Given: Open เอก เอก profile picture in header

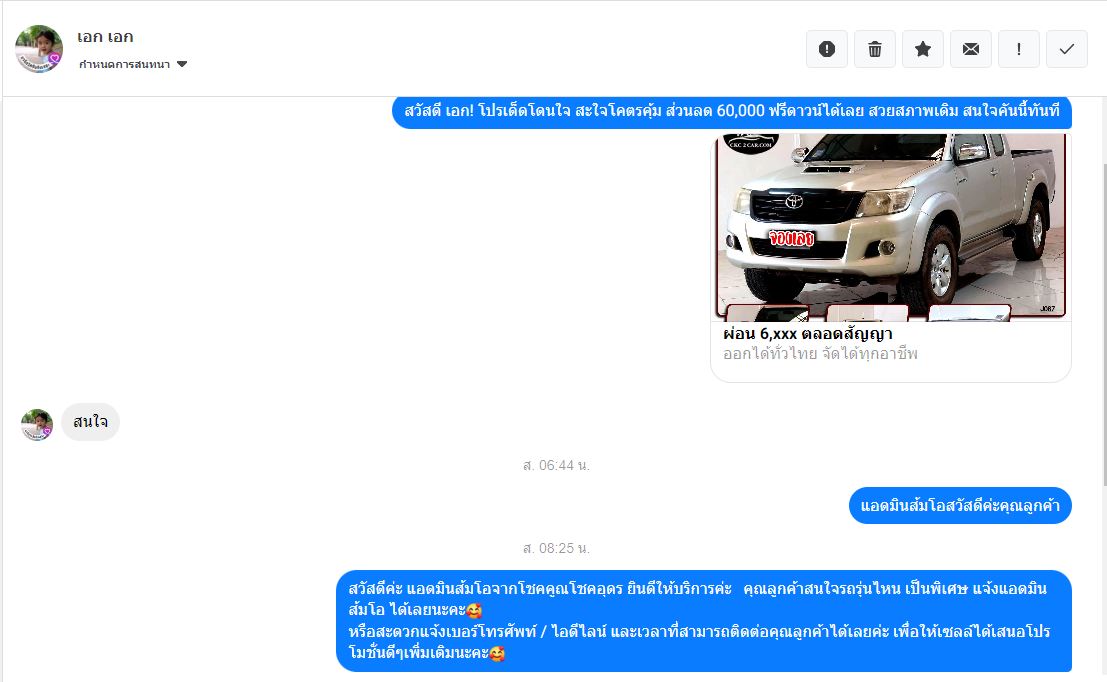Looking at the screenshot, I should [x=39, y=49].
